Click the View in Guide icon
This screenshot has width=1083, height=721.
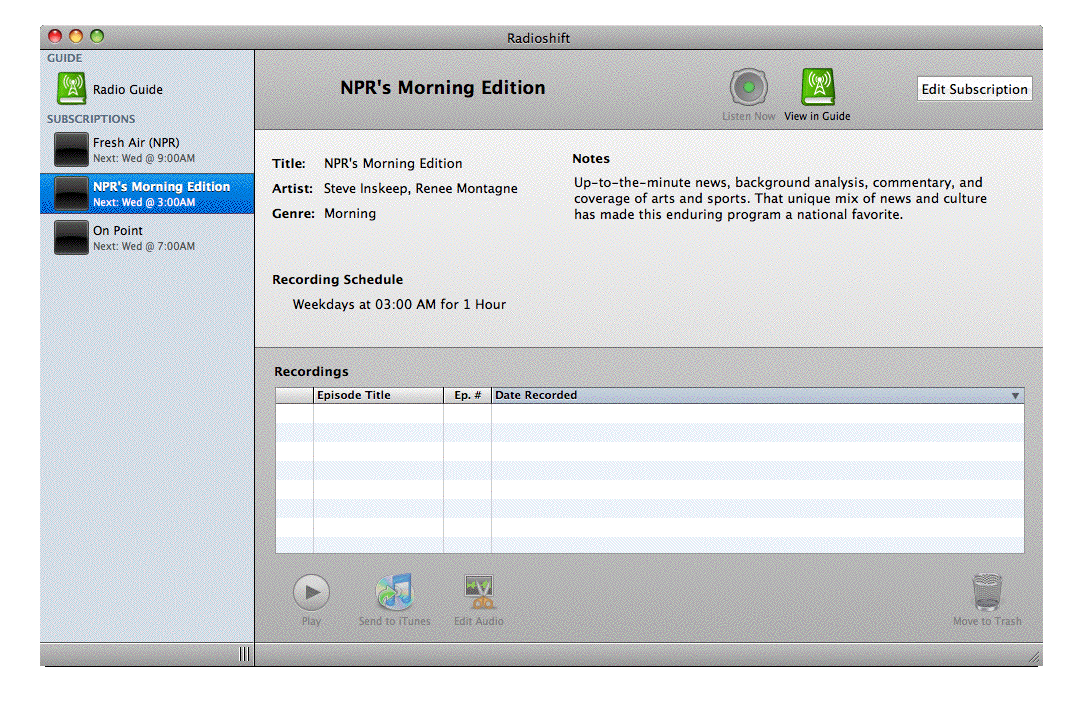(x=817, y=88)
